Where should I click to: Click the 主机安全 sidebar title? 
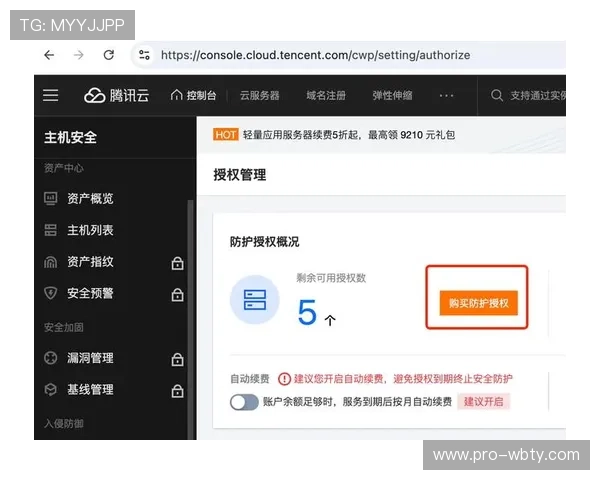70,137
